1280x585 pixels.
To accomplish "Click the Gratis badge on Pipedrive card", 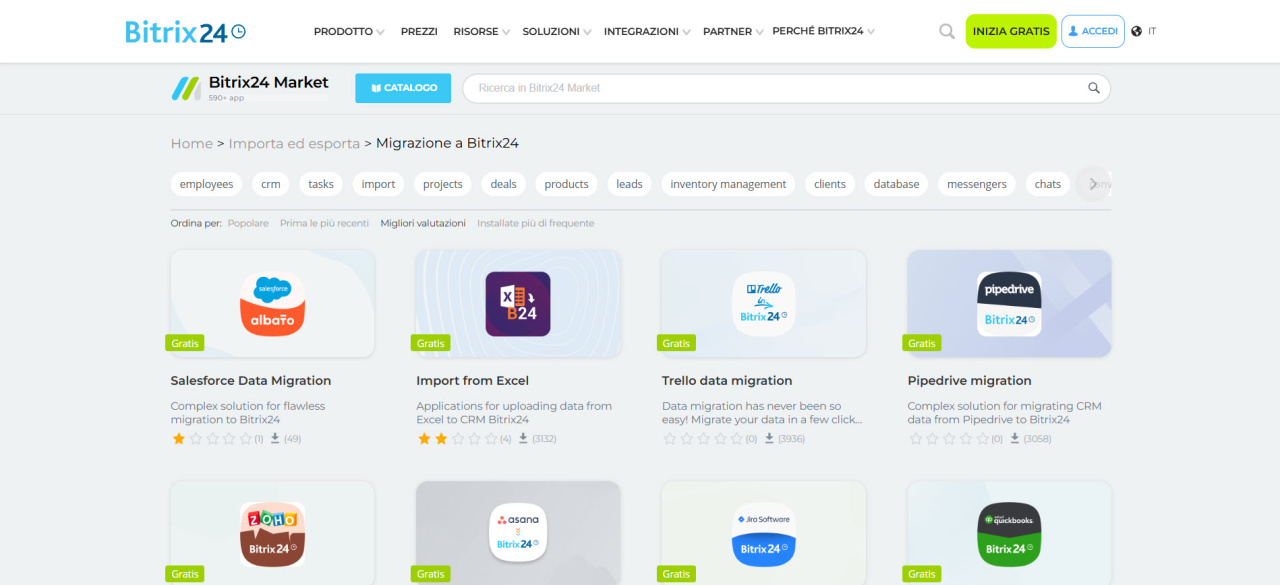I will [922, 343].
